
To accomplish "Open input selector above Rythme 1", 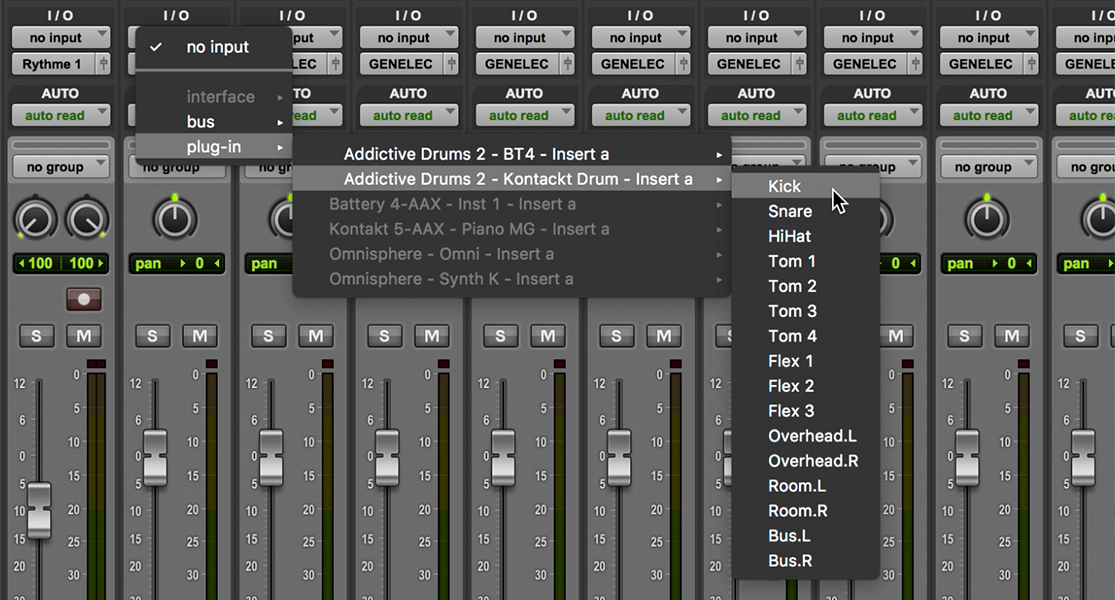I will coord(60,38).
